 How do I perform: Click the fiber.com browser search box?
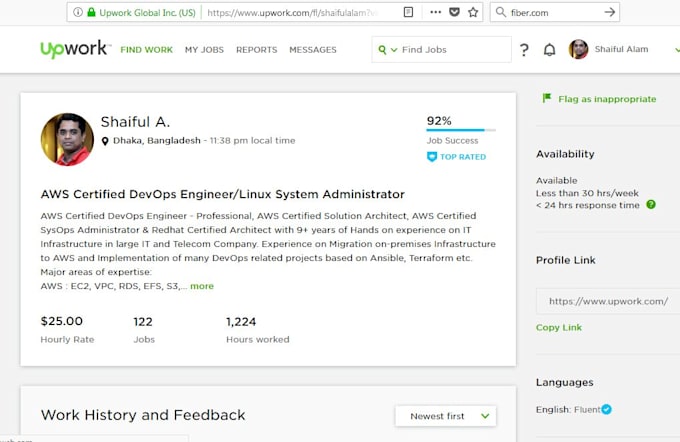555,12
